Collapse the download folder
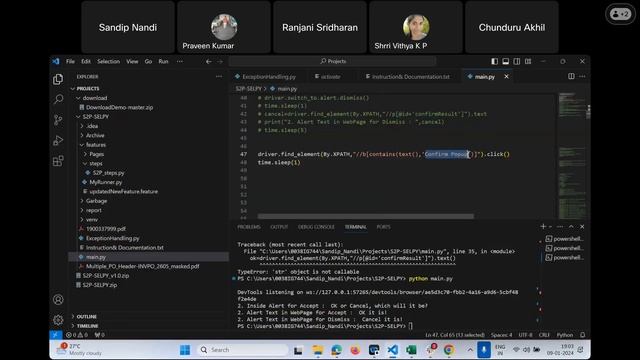This screenshot has width=640, height=360. coord(95,98)
